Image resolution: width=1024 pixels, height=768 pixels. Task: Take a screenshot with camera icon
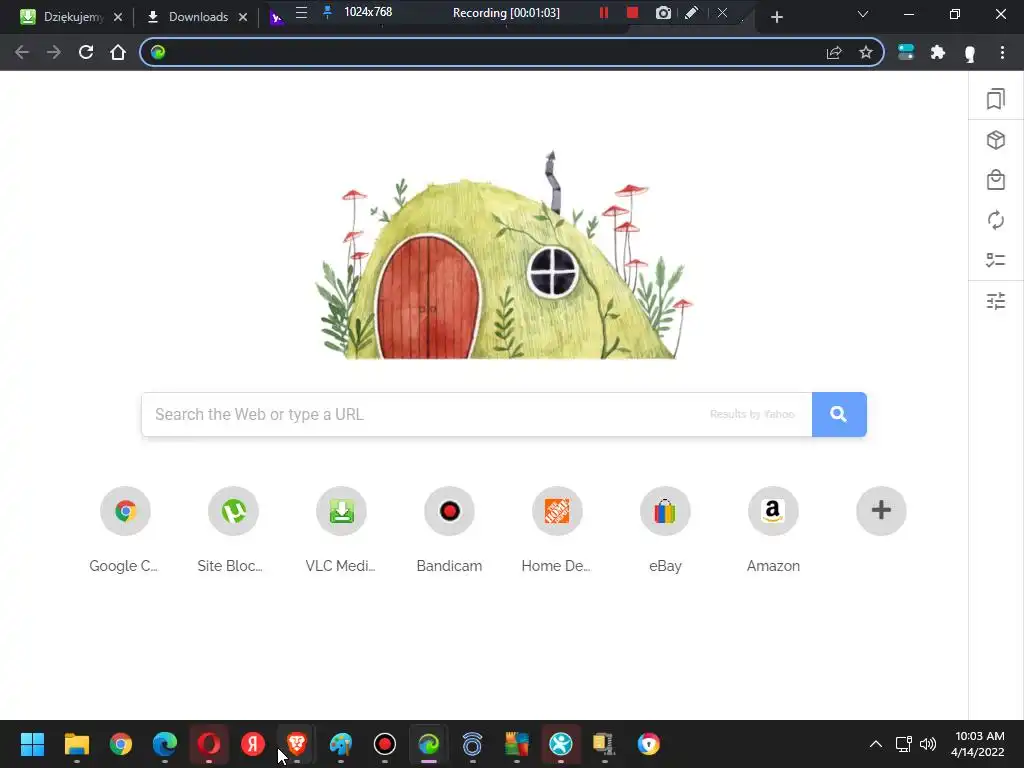tap(663, 12)
